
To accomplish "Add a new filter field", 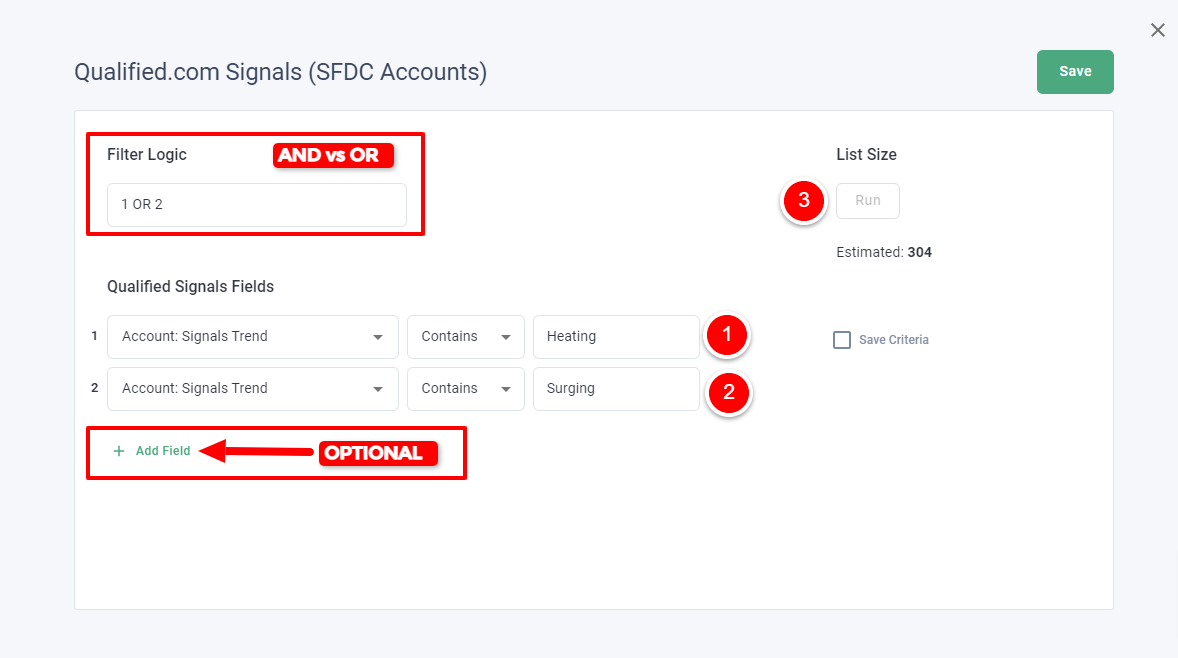I will tap(152, 451).
